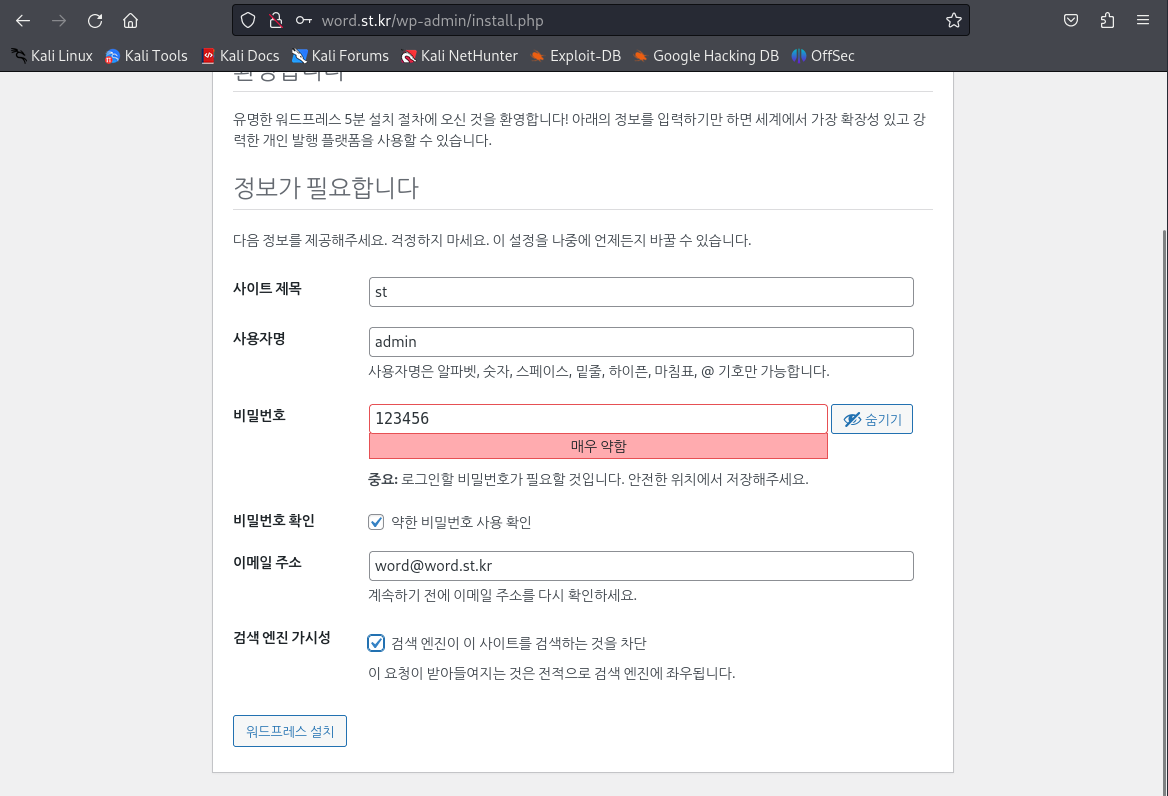The height and width of the screenshot is (796, 1168).
Task: Open the Kali Linux bookmark
Action: tap(52, 56)
